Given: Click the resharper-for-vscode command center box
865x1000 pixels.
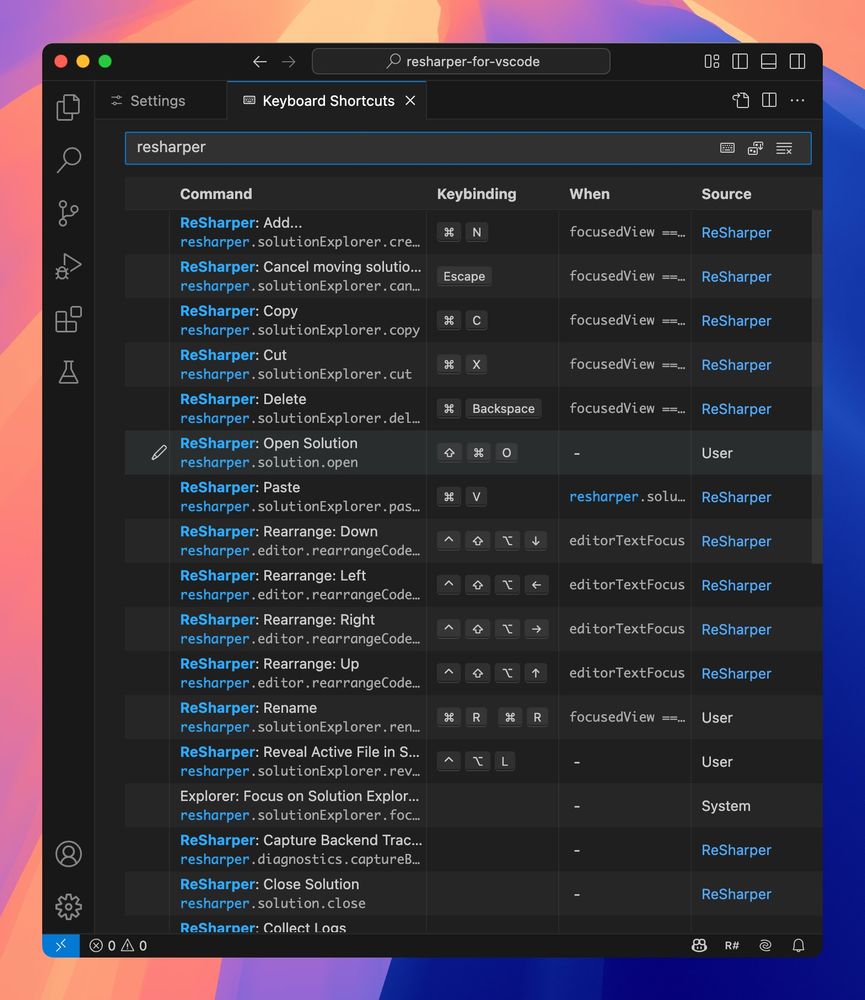Looking at the screenshot, I should coord(461,62).
